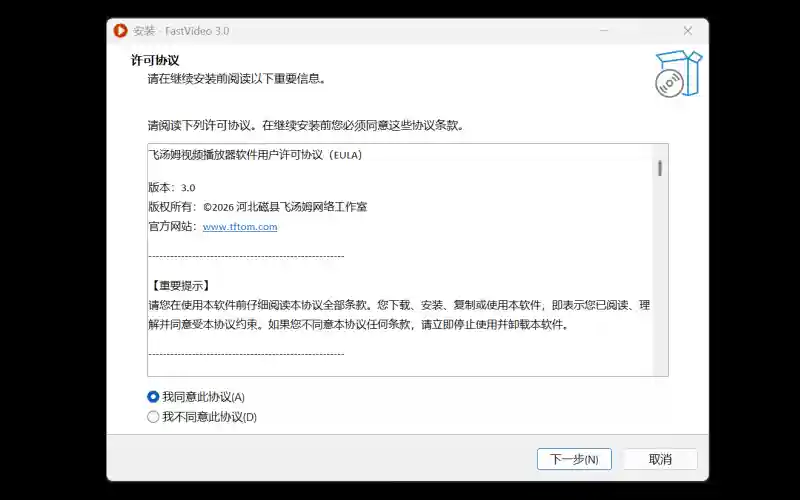Click the title text 安装 - FastVideo 3.0

(181, 31)
